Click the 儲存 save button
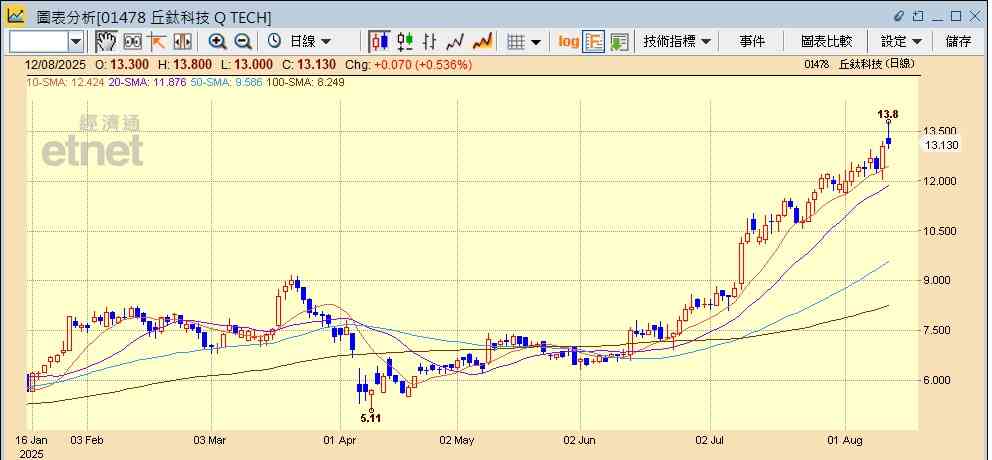 [x=958, y=42]
